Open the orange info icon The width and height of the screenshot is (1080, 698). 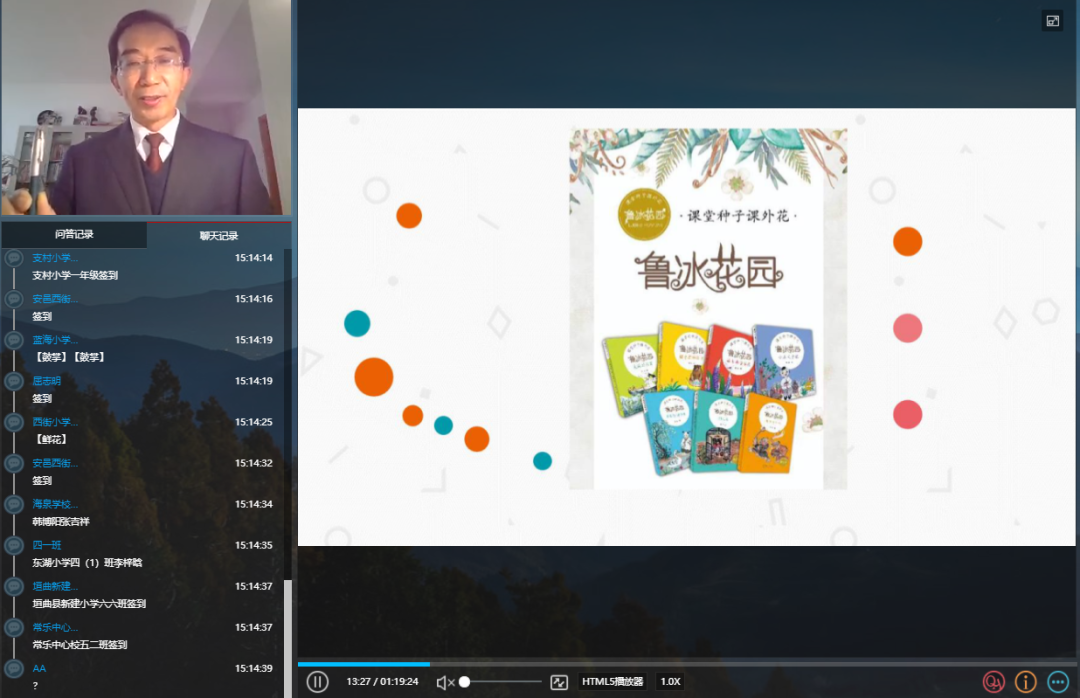(1025, 682)
